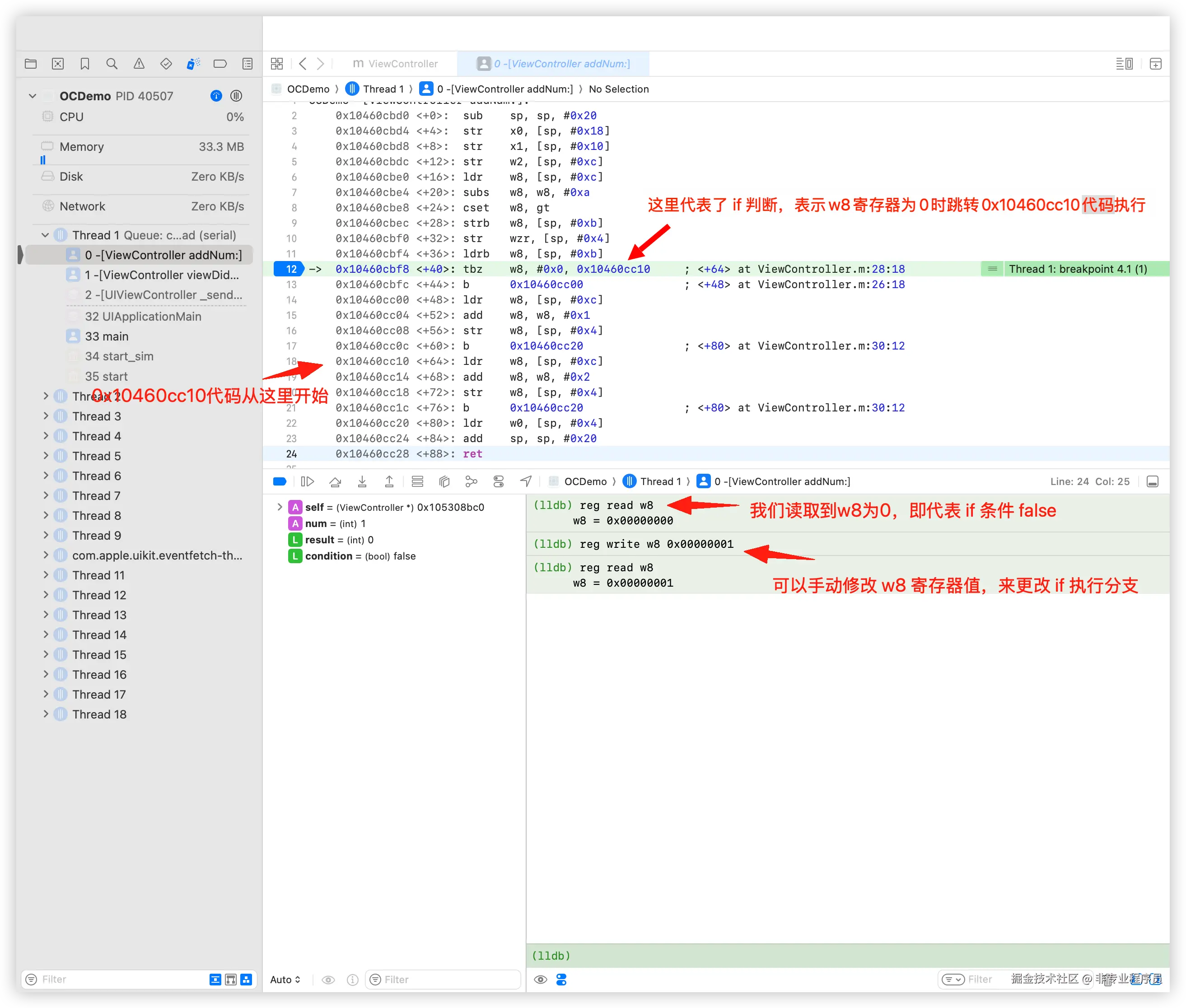Image resolution: width=1186 pixels, height=1008 pixels.
Task: Open the Debug View Hierarchy icon
Action: pos(444,482)
